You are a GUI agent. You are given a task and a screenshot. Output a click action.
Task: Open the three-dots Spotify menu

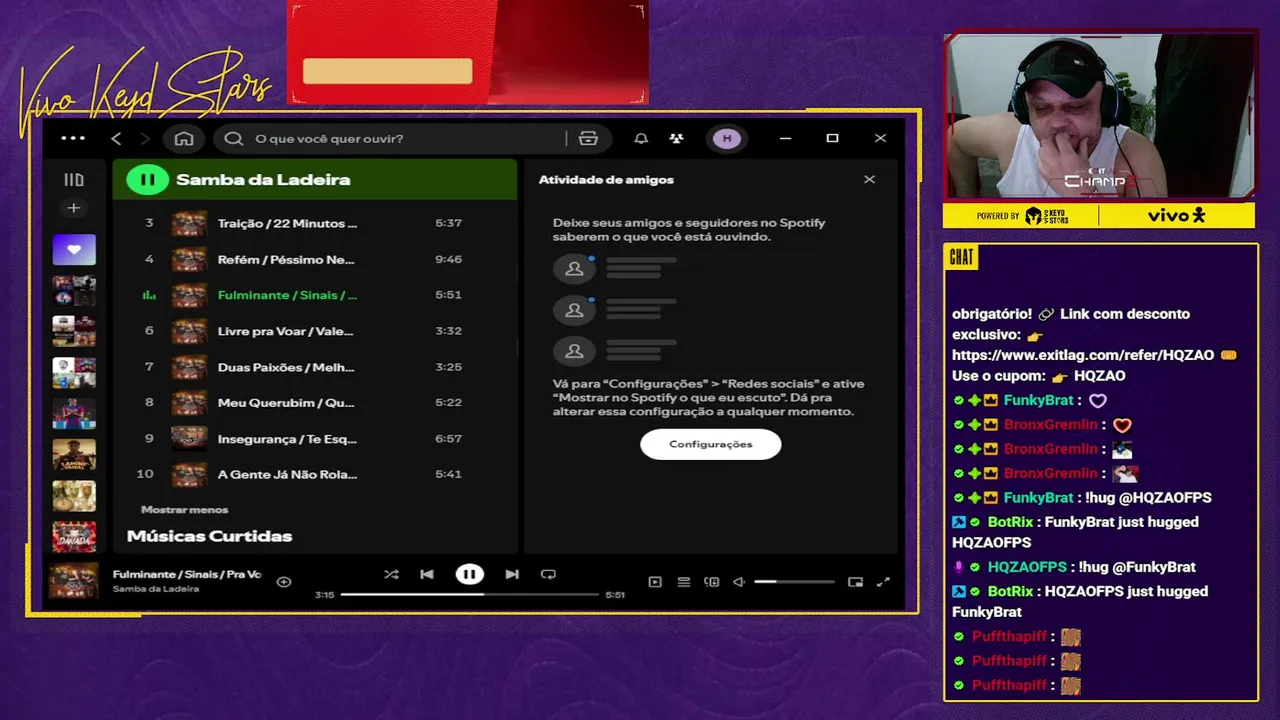tap(73, 139)
